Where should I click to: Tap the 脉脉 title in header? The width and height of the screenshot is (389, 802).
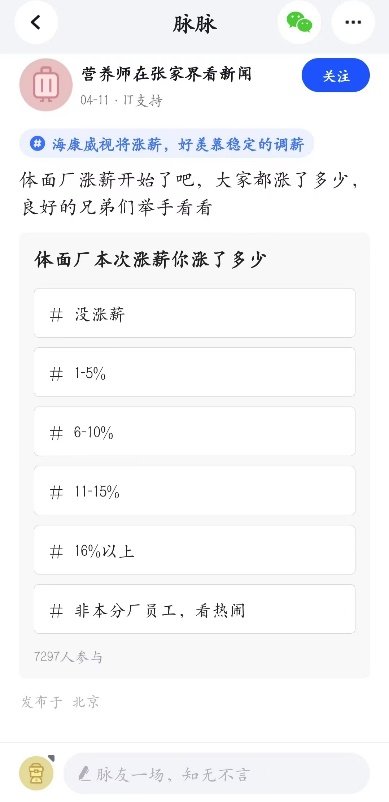[x=194, y=23]
